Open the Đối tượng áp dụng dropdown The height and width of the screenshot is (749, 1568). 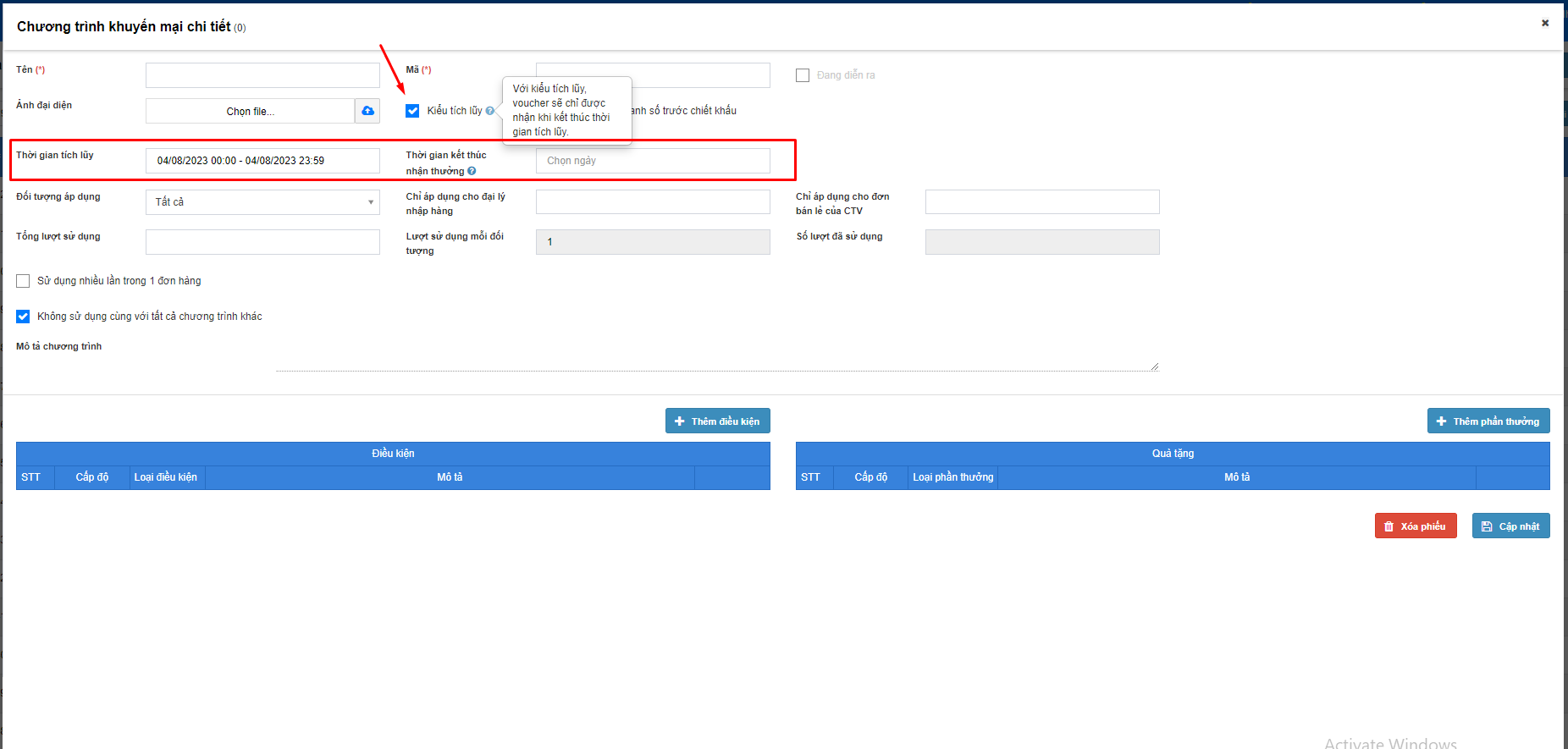pyautogui.click(x=262, y=202)
